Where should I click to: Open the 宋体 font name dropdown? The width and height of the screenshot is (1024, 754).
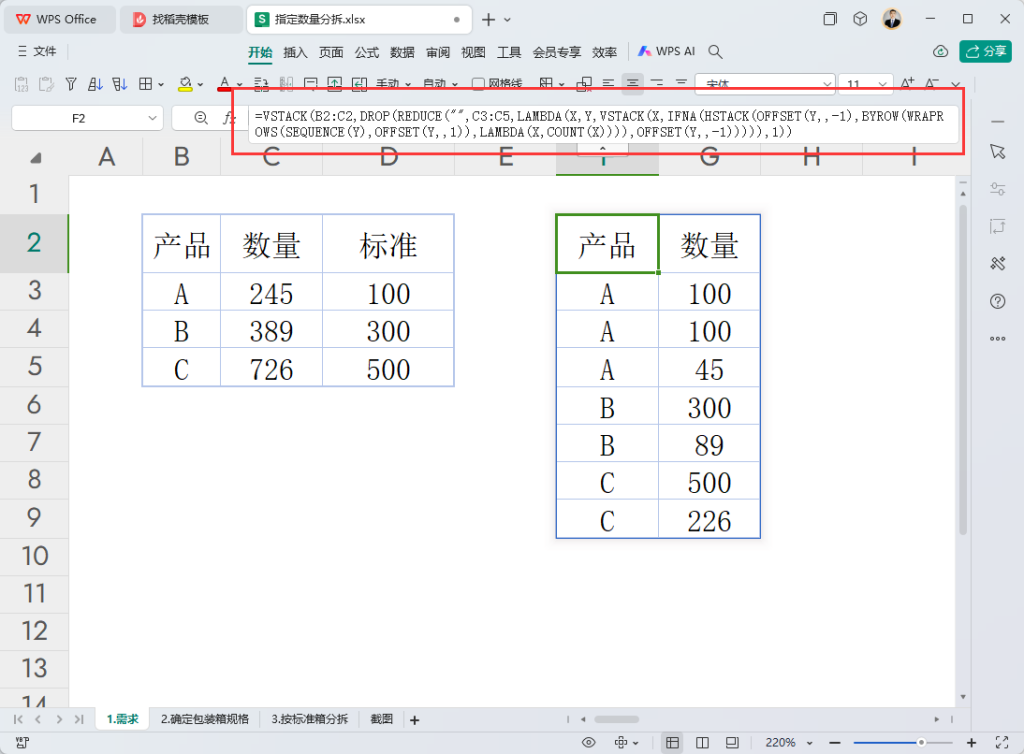point(827,84)
